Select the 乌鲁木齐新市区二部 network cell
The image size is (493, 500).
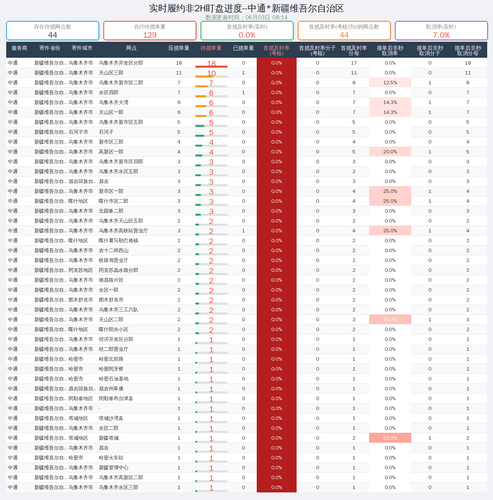pos(121,83)
